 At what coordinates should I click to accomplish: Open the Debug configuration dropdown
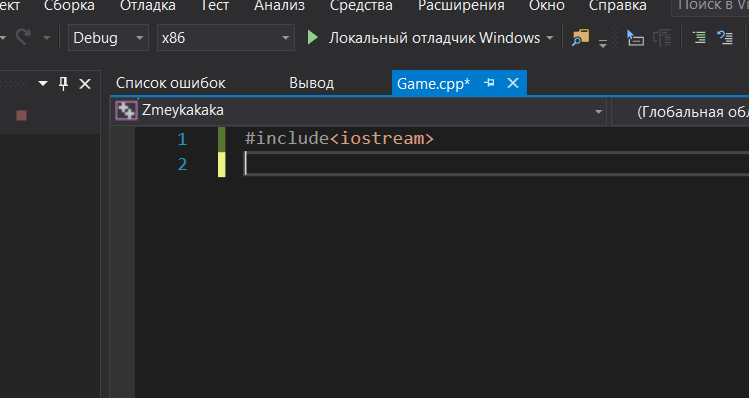click(x=108, y=37)
